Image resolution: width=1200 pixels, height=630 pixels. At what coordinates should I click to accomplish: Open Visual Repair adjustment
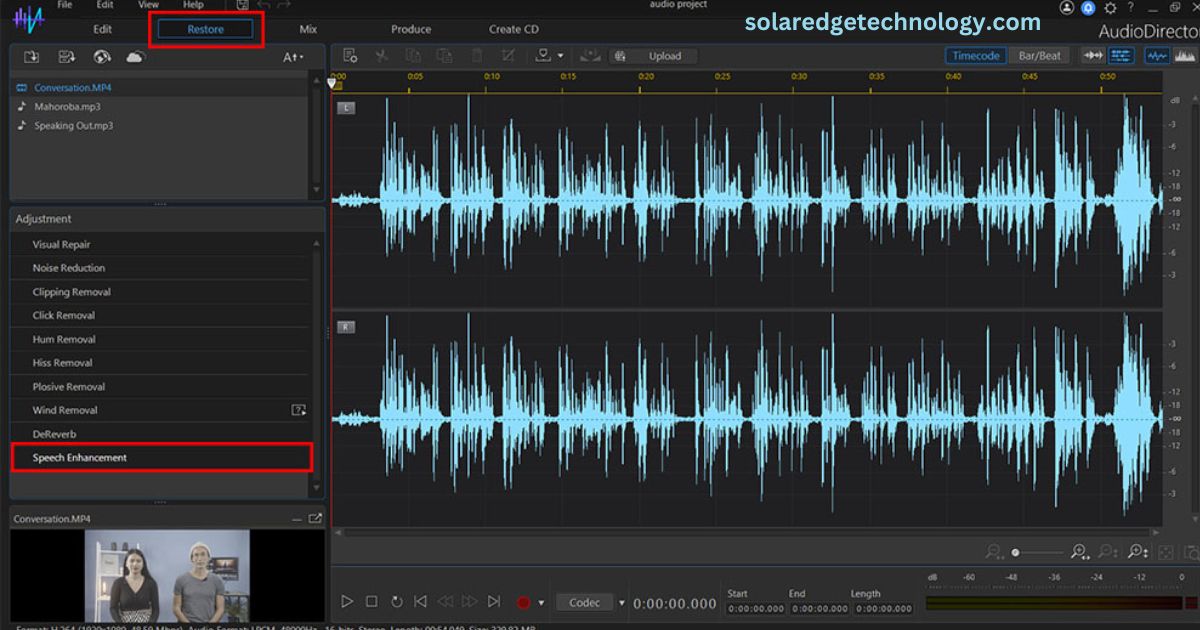pos(162,244)
